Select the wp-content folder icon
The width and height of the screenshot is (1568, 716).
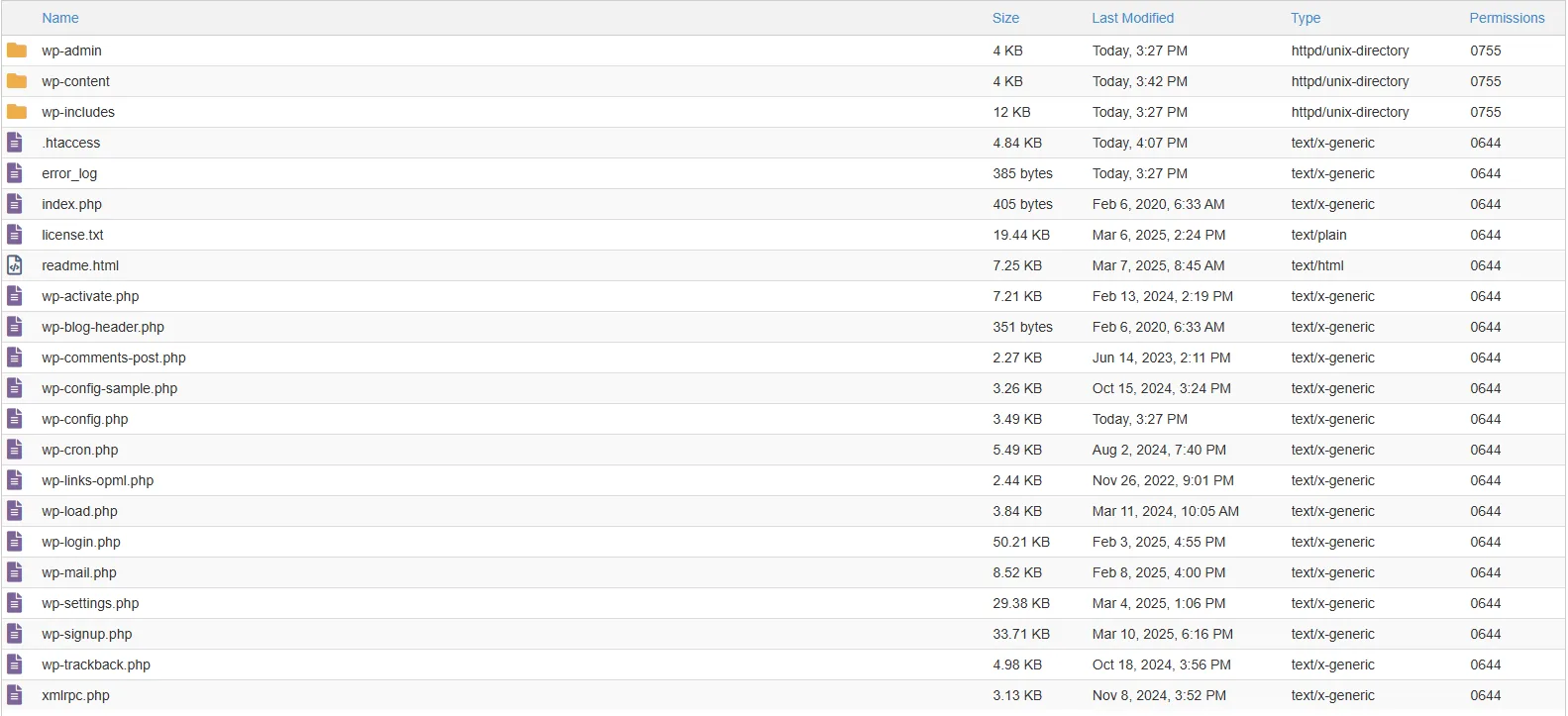pyautogui.click(x=17, y=81)
